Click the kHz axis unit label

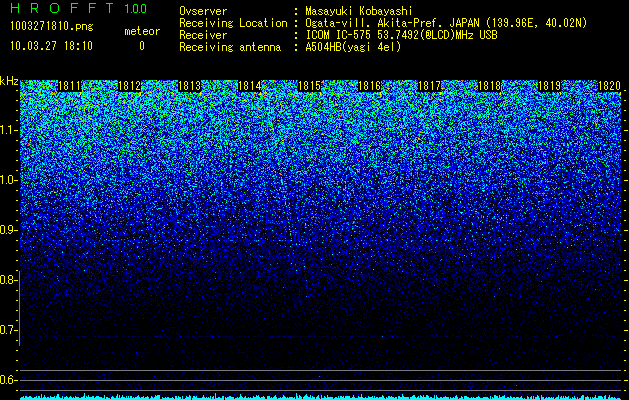click(9, 81)
